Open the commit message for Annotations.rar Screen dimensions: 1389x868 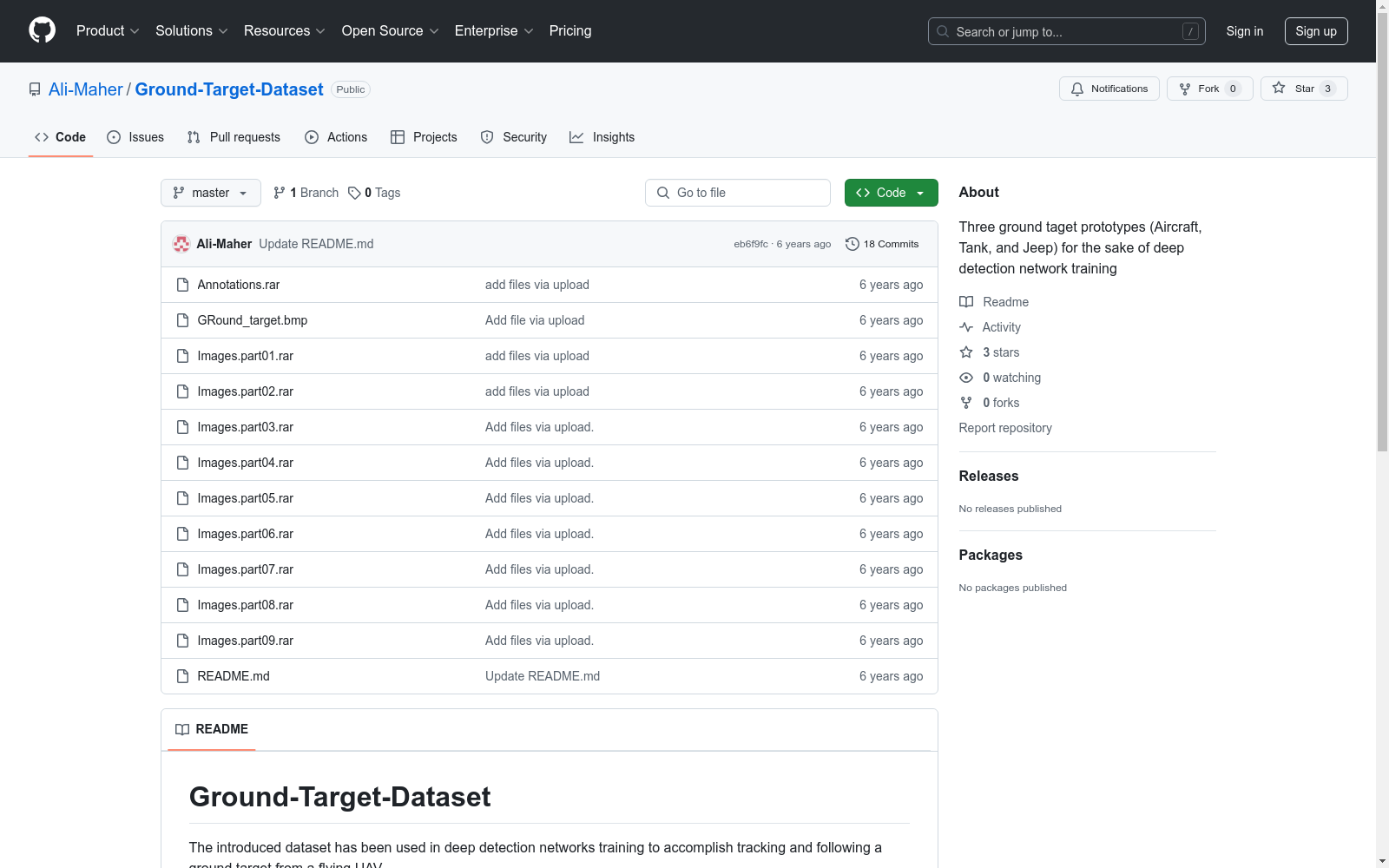[537, 285]
